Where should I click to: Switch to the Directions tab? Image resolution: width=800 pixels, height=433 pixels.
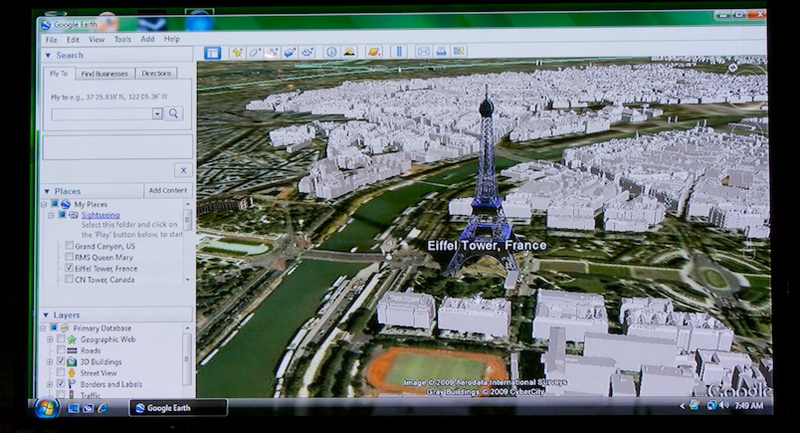coord(156,73)
